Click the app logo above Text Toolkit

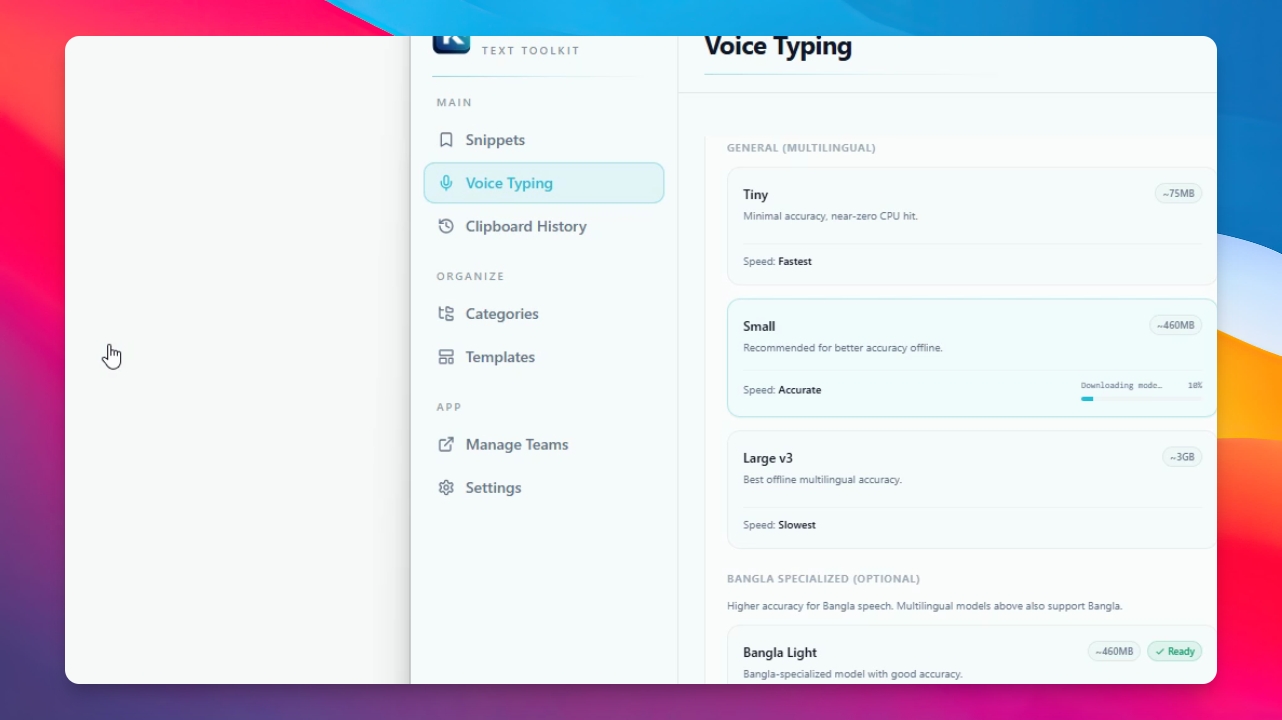pos(451,44)
